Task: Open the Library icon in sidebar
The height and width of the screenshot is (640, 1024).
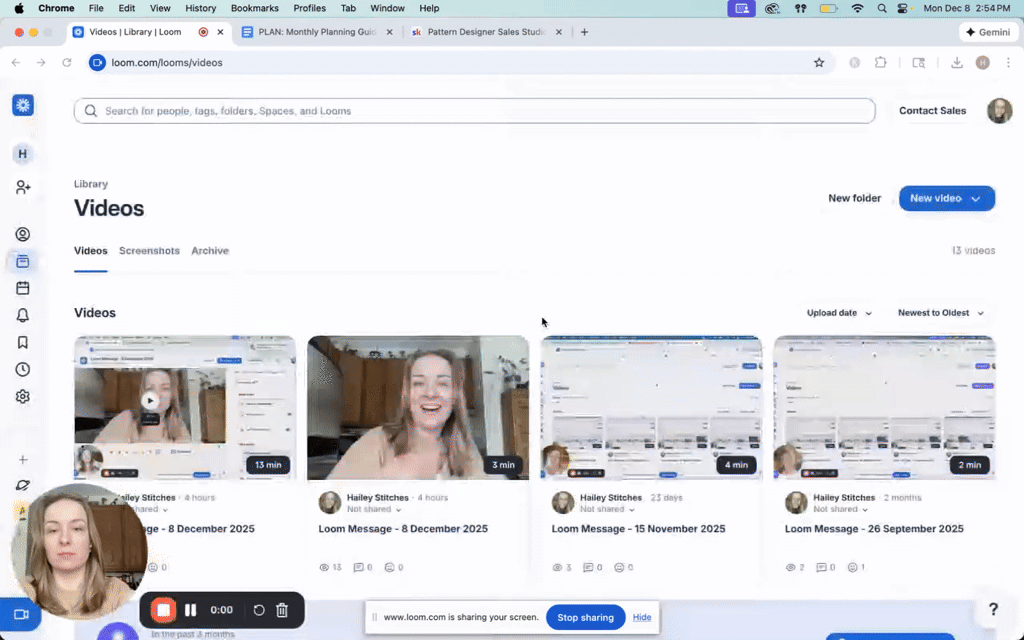Action: [x=23, y=261]
